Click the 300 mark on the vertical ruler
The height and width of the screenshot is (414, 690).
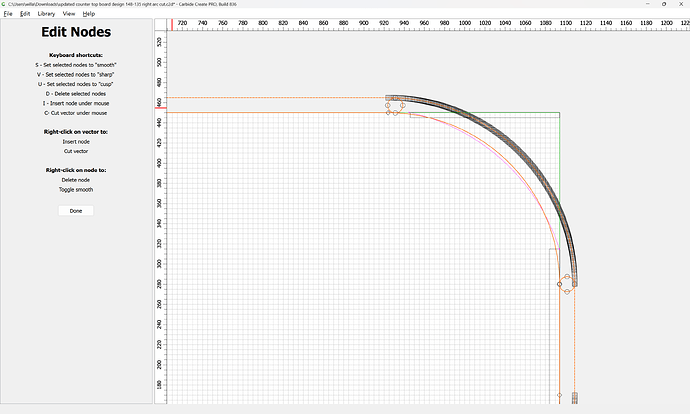[x=158, y=264]
